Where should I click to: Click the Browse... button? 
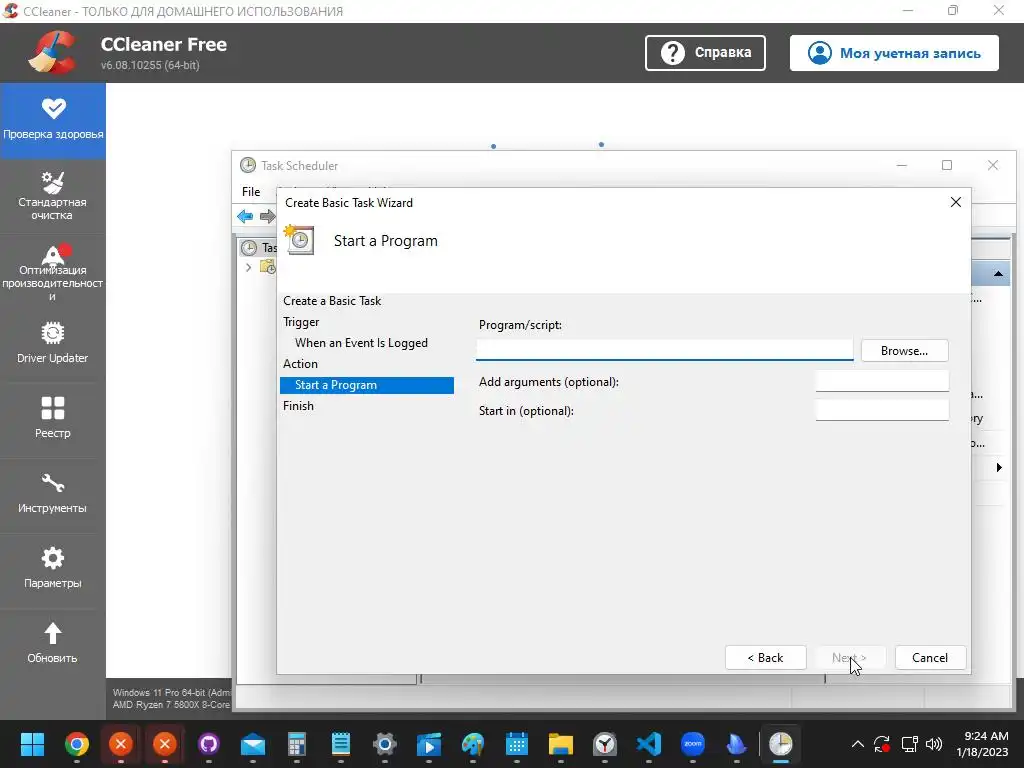[904, 351]
